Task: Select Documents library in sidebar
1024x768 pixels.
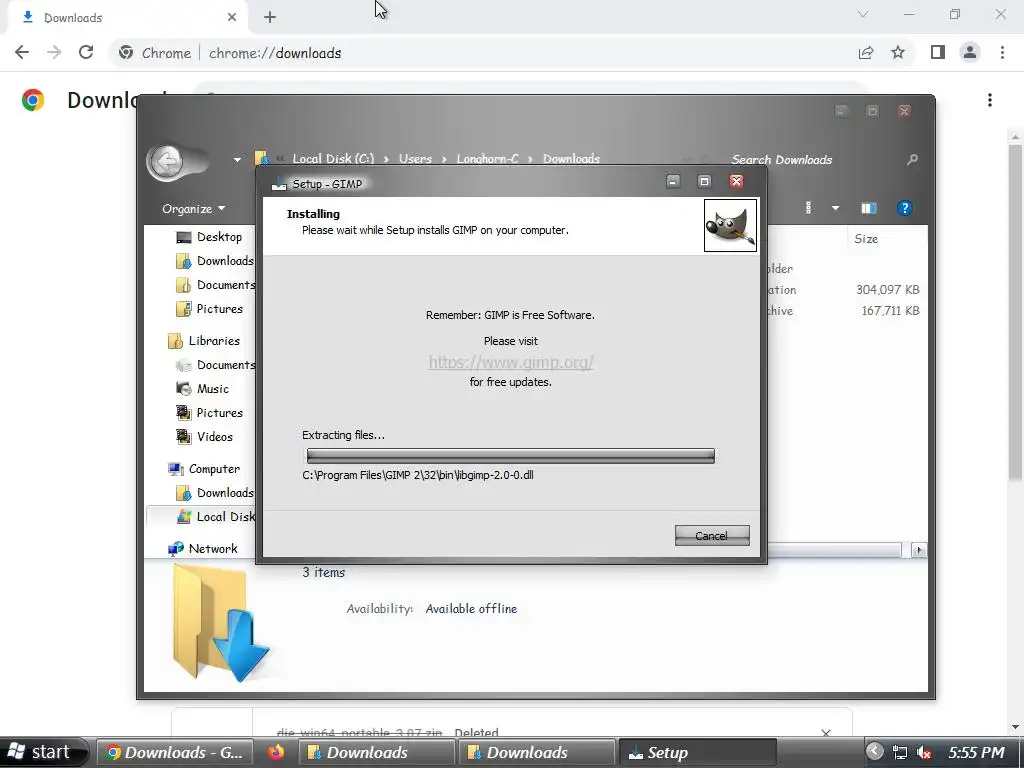Action: point(215,364)
